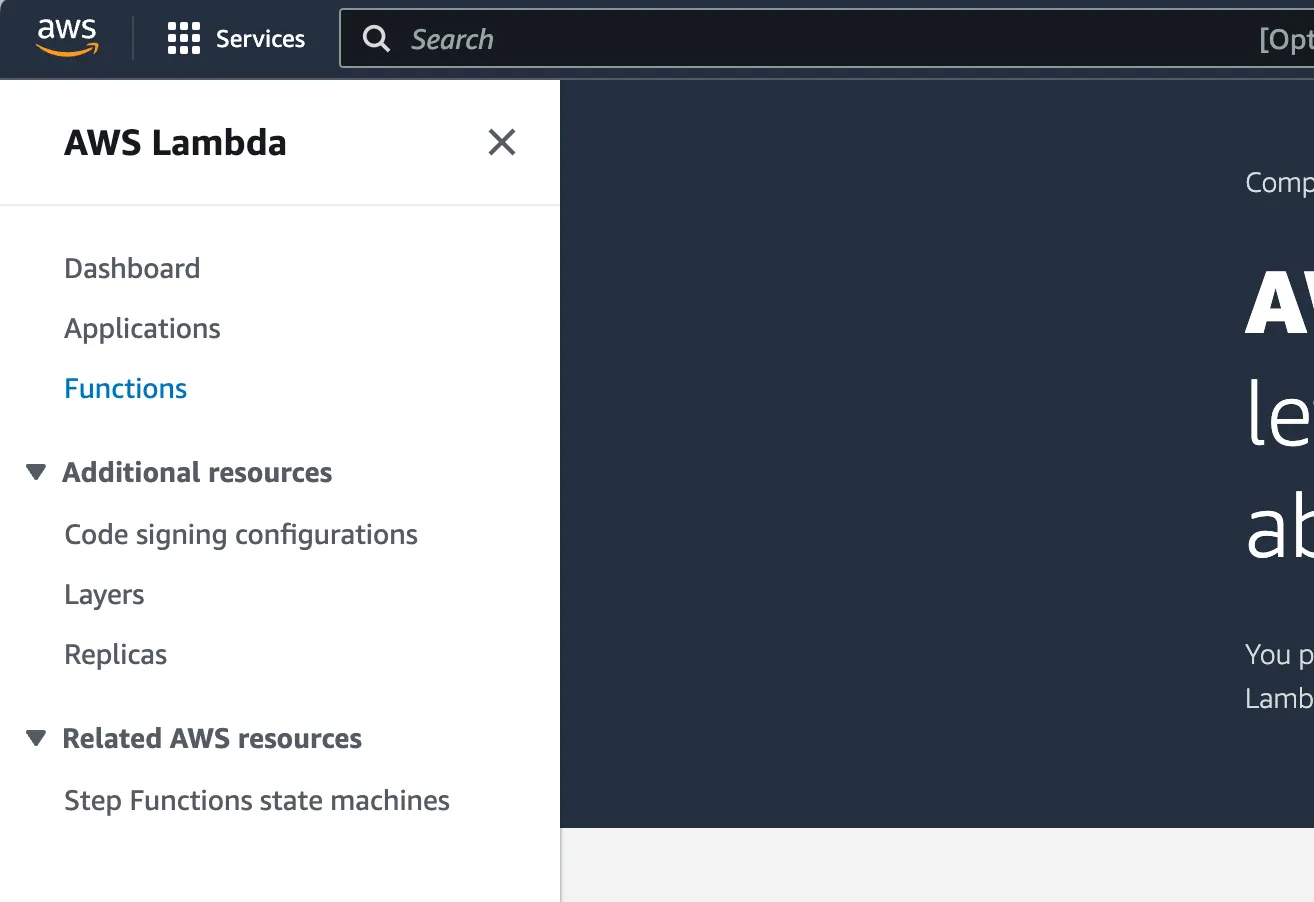Close the AWS Lambda navigation panel
Screen dimensions: 1314x902
(x=501, y=142)
